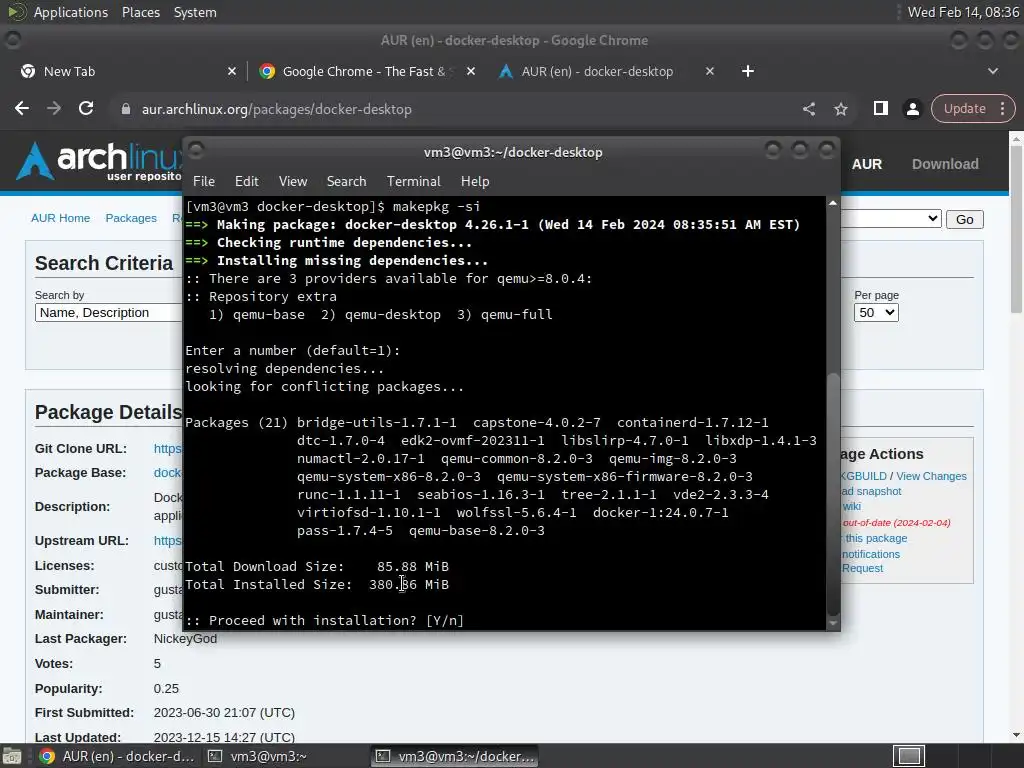
Task: Click workspace switcher in bottom panel
Action: pyautogui.click(x=908, y=756)
